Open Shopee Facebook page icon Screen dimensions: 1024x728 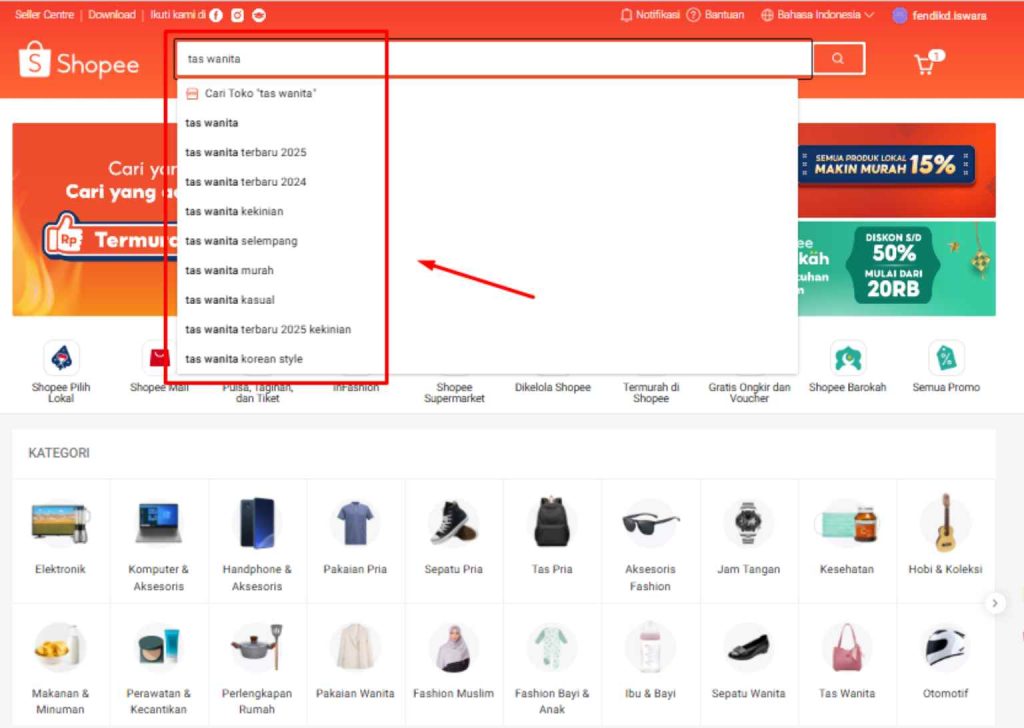pos(216,15)
